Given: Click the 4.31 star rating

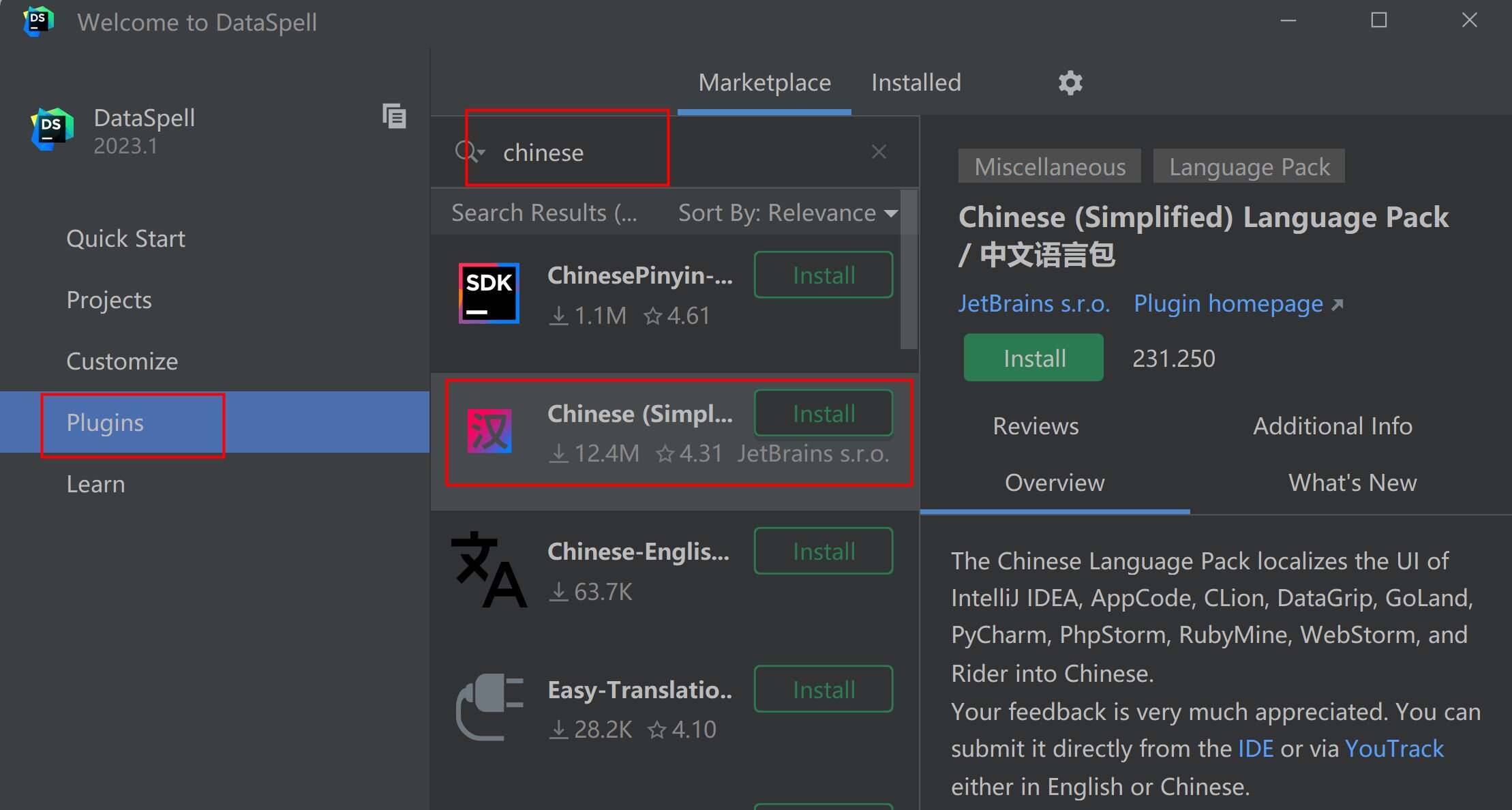Looking at the screenshot, I should [x=689, y=453].
